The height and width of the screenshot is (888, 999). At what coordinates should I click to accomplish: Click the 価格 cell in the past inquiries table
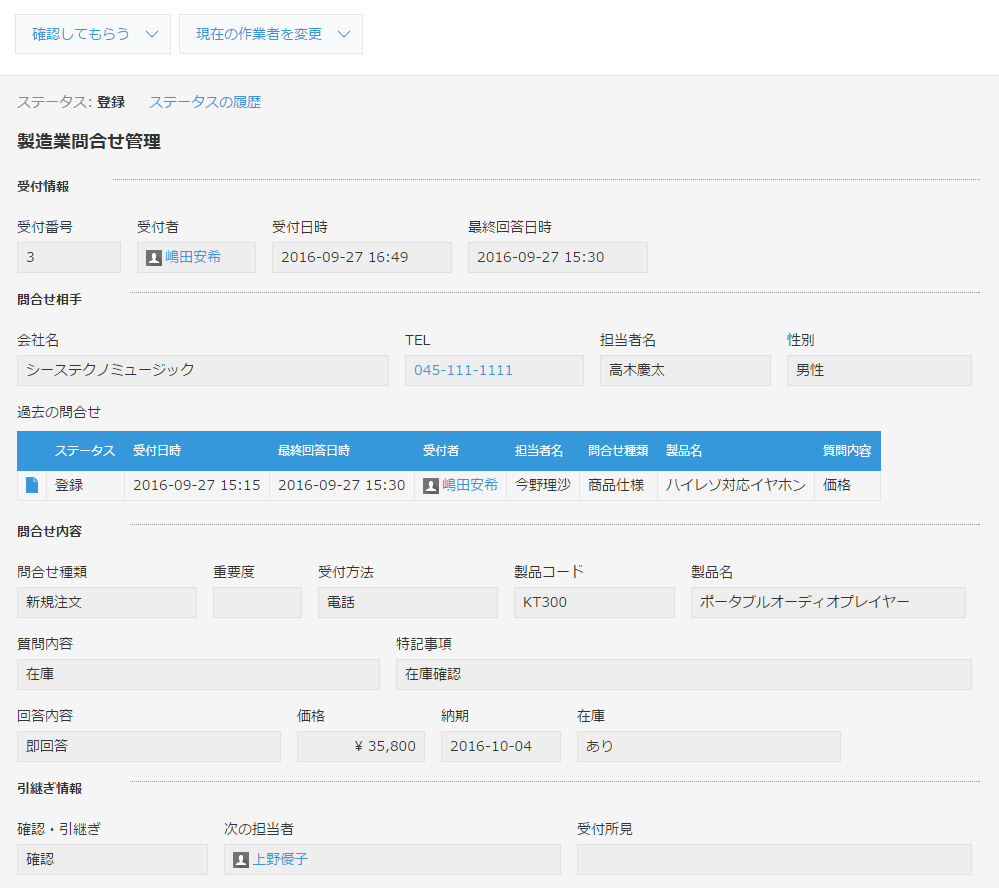[847, 485]
